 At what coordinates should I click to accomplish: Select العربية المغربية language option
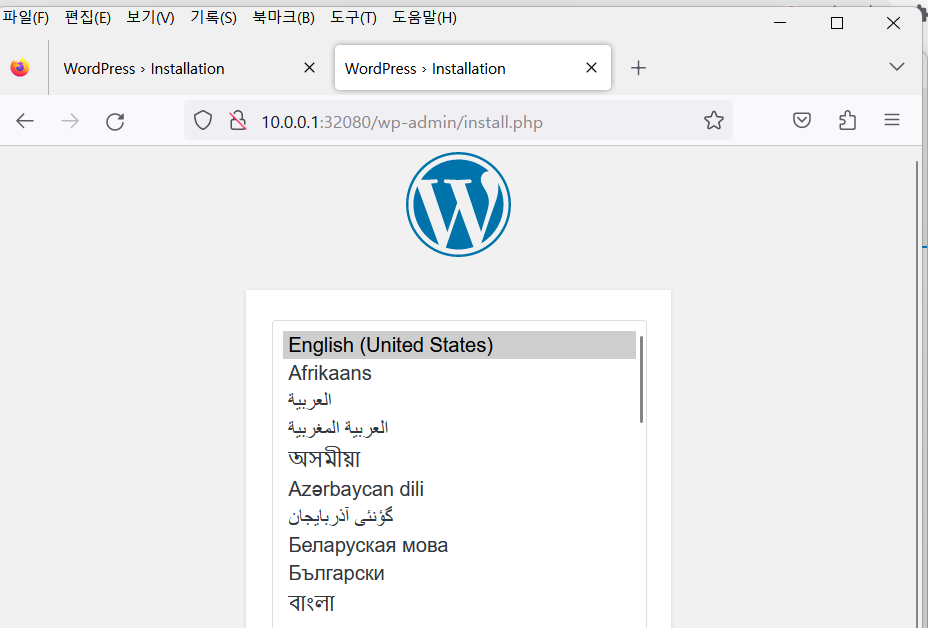pyautogui.click(x=459, y=429)
